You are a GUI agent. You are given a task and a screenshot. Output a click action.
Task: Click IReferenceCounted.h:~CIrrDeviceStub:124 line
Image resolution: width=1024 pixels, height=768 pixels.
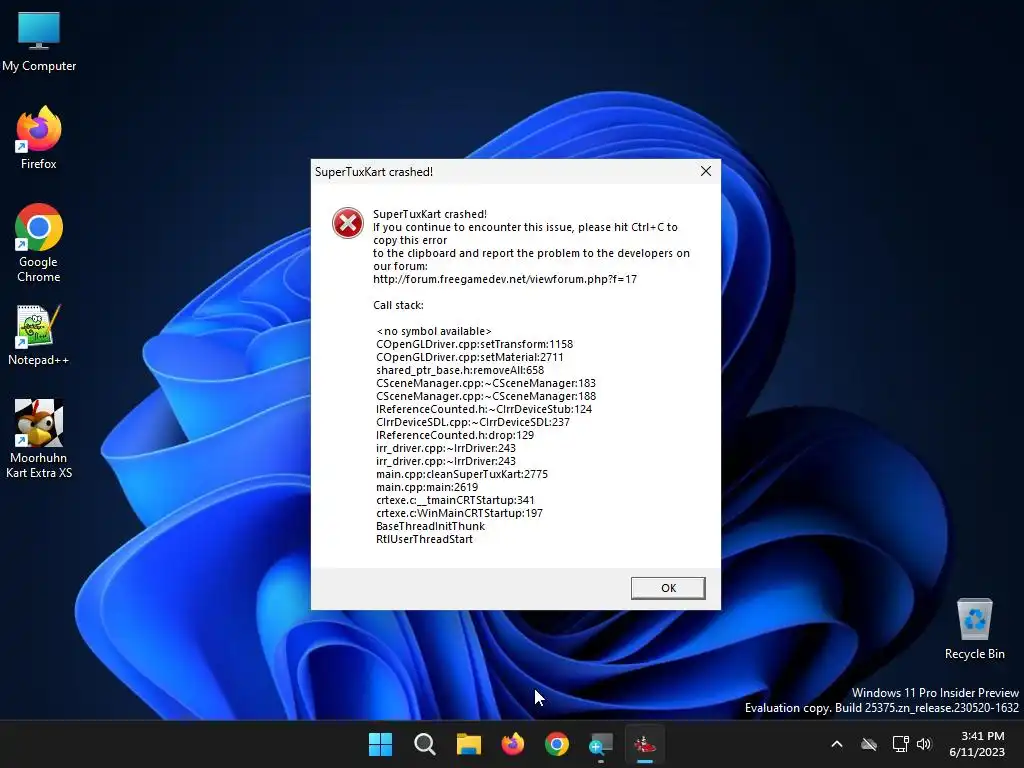click(x=484, y=409)
